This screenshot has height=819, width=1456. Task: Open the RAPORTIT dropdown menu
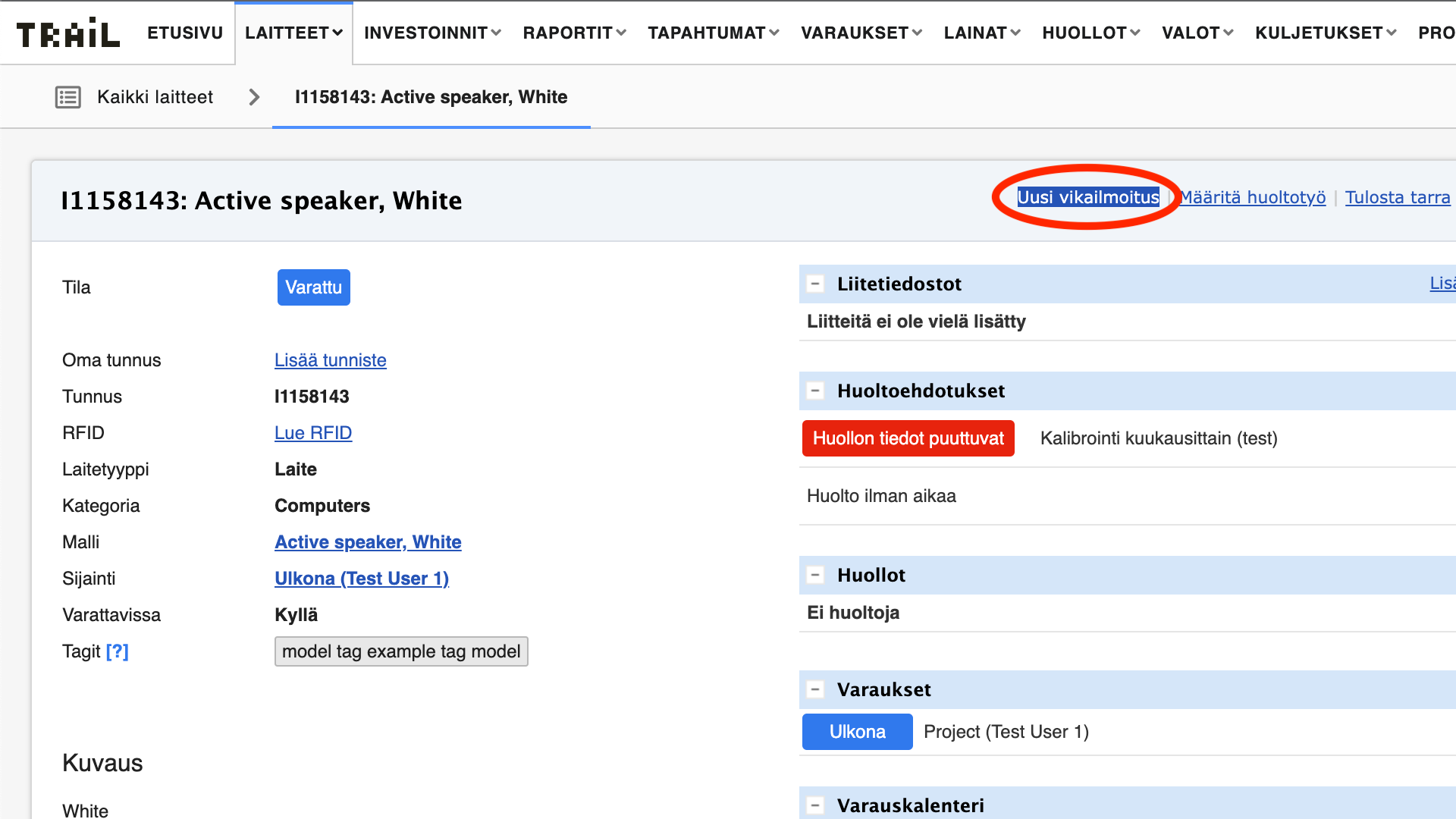574,33
